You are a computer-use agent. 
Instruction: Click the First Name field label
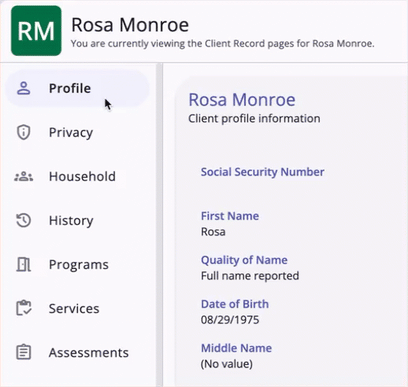pos(230,216)
